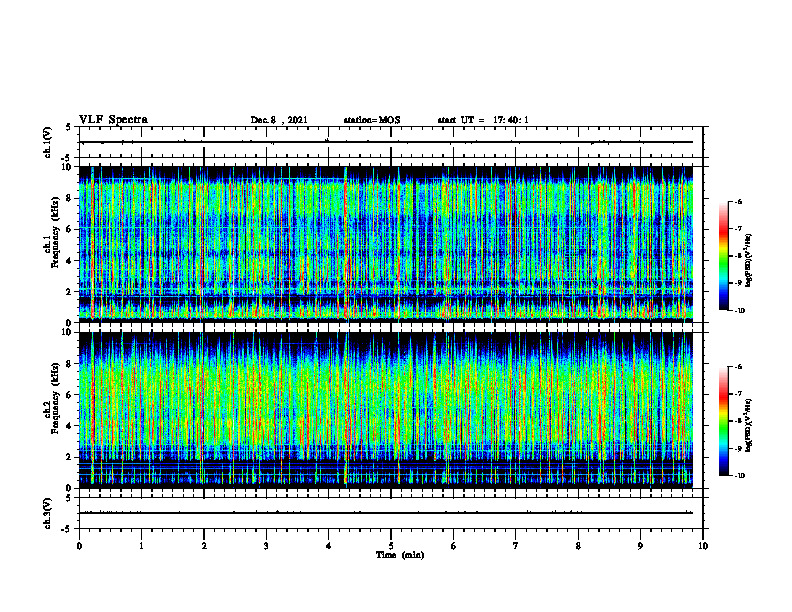792x612 pixels.
Task: Click the "station=MOS" label
Action: pos(372,120)
